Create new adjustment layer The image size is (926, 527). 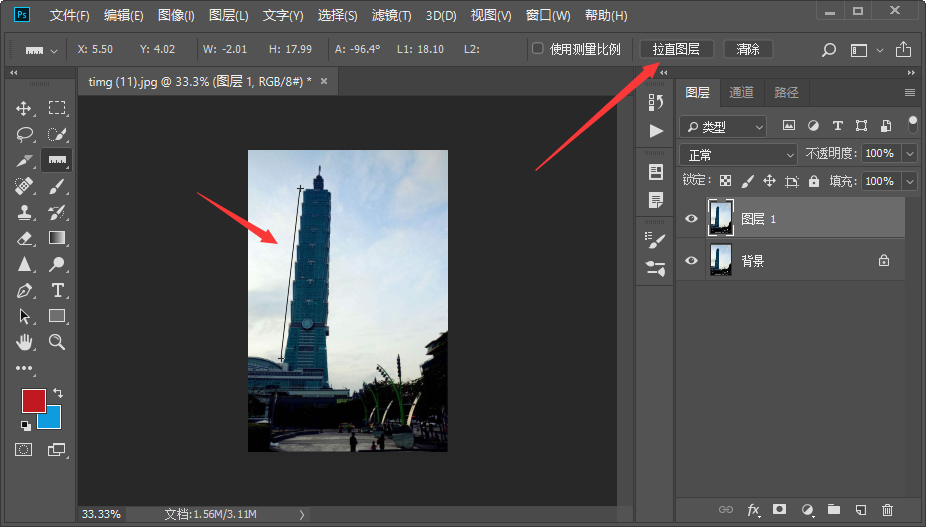[x=807, y=509]
